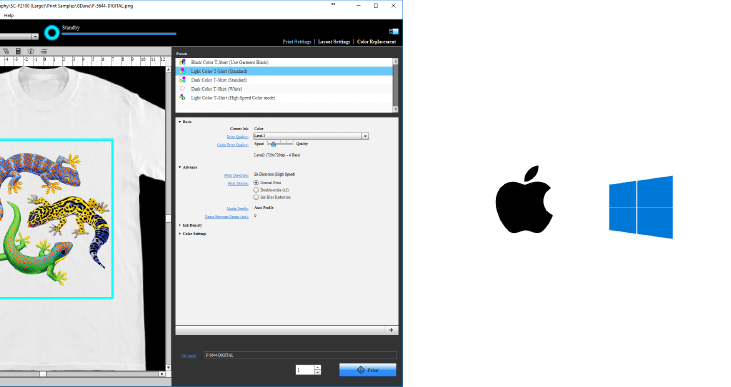Click the Pause Between Passes link
This screenshot has height=387, width=731.
[227, 217]
